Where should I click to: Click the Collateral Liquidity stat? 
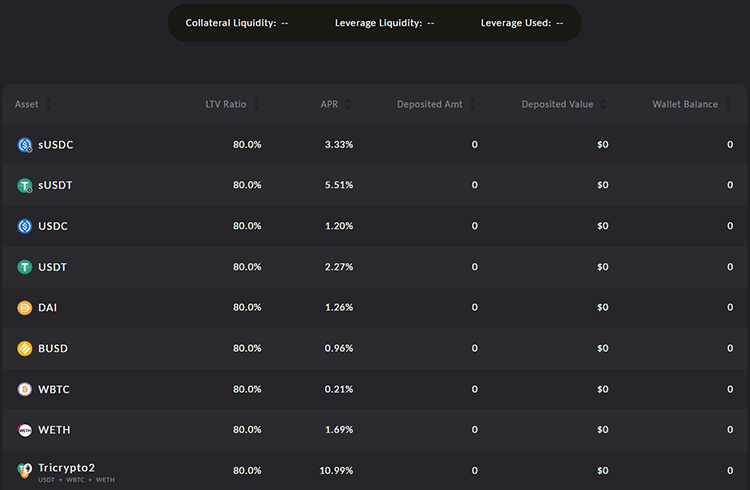click(x=237, y=23)
